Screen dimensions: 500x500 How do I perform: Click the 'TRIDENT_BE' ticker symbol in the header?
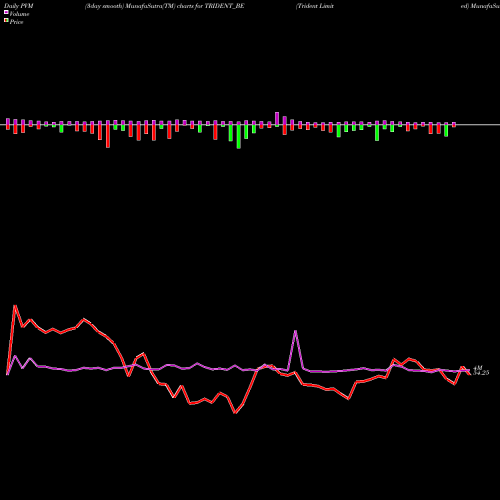pyautogui.click(x=225, y=6)
